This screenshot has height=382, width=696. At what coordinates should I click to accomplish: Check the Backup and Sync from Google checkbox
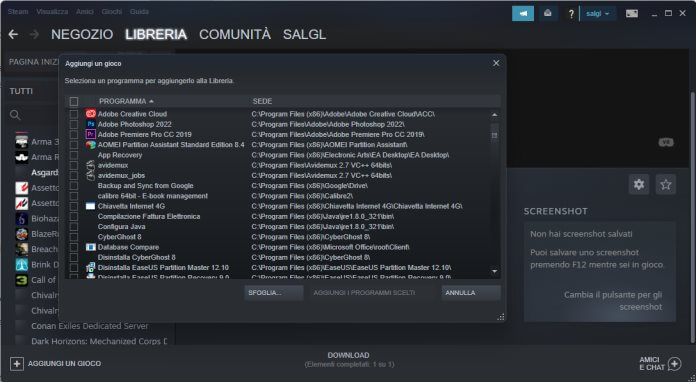(74, 186)
